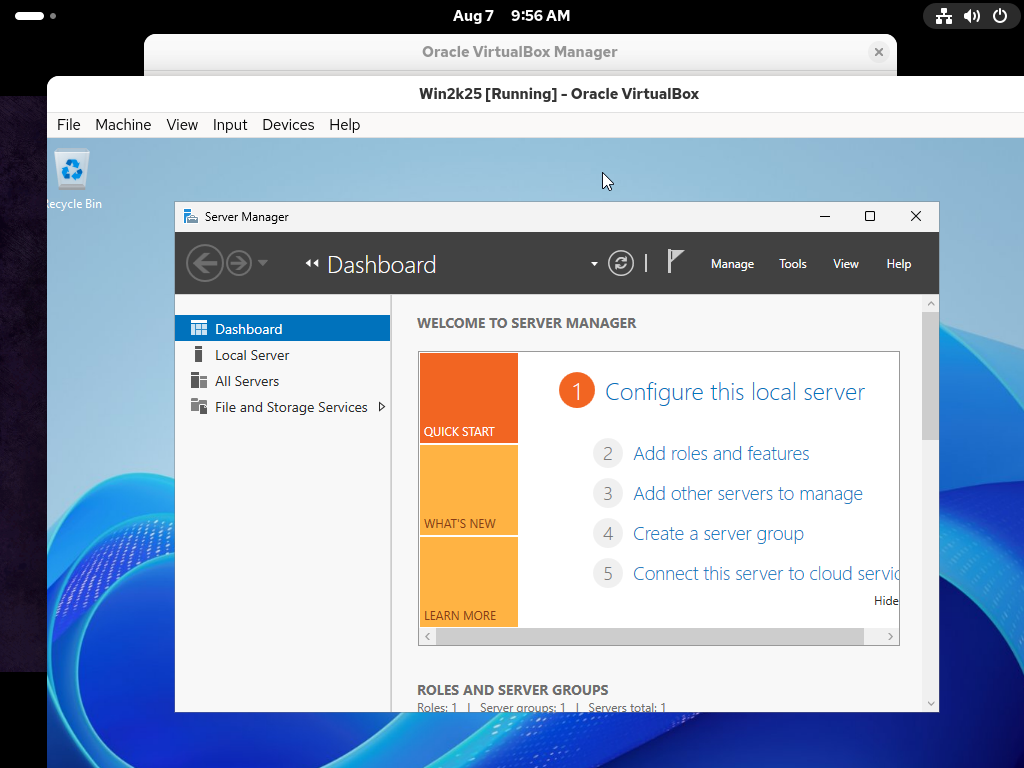The width and height of the screenshot is (1024, 768).
Task: Select the WHAT'S NEW tile
Action: [468, 490]
